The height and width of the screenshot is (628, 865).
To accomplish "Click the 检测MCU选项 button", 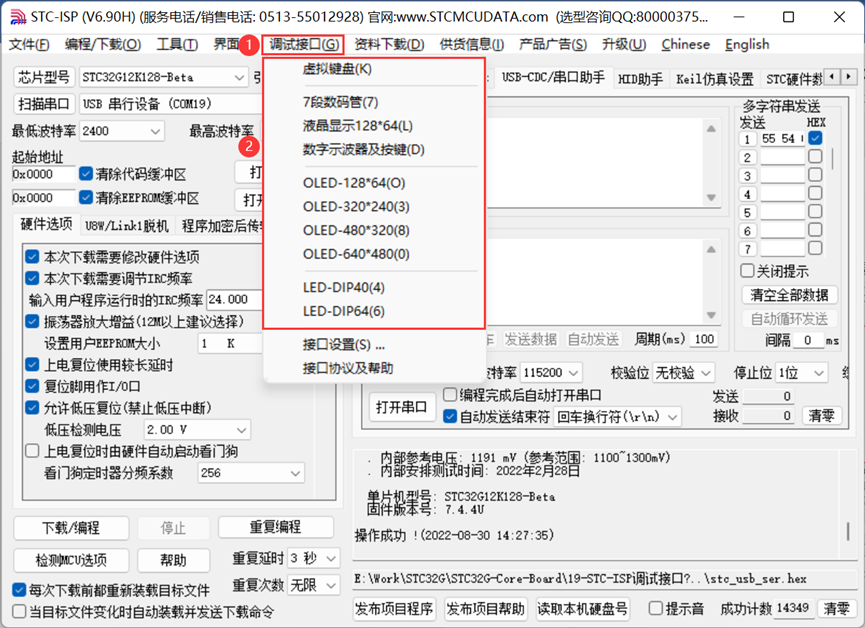I will click(x=71, y=561).
